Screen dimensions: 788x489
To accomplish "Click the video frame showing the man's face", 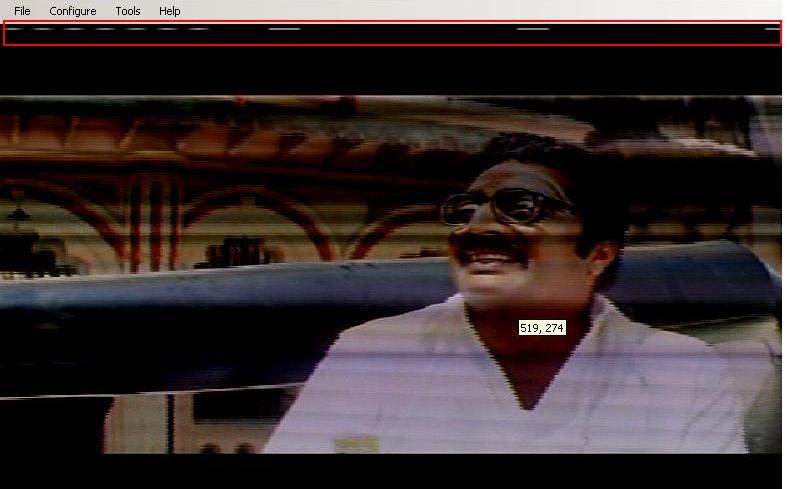I will (x=390, y=274).
